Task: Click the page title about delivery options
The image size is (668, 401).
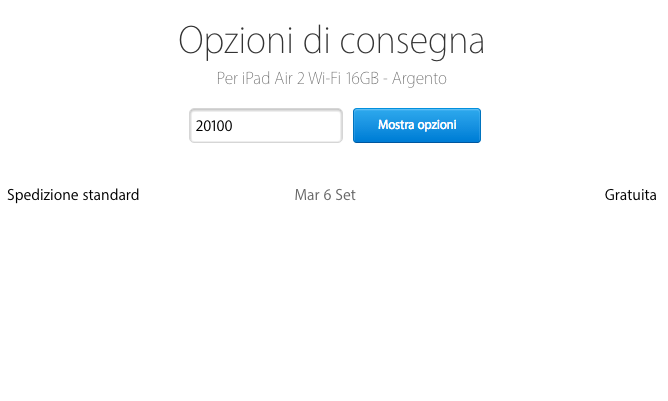Action: click(x=331, y=41)
